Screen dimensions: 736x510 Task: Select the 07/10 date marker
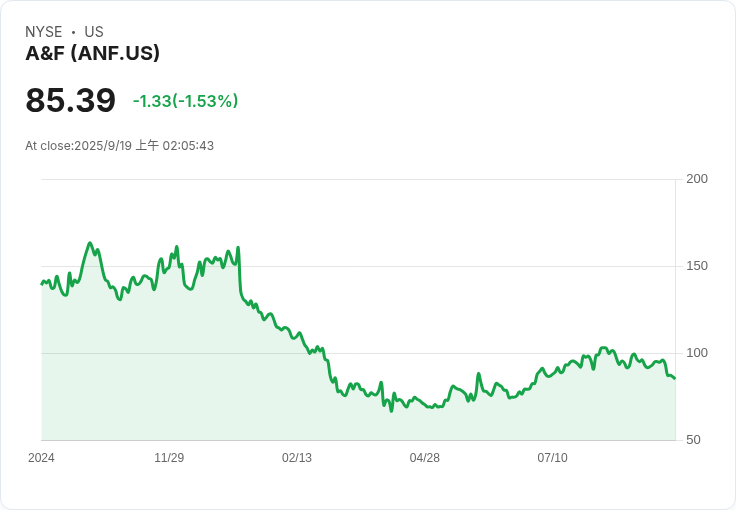pos(552,458)
